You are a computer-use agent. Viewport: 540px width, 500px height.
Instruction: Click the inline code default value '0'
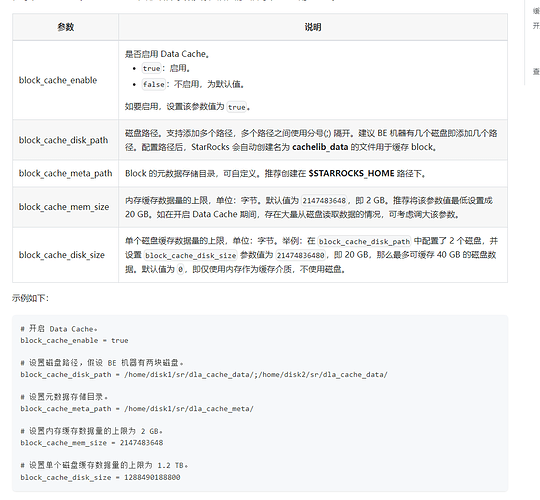coord(180,270)
